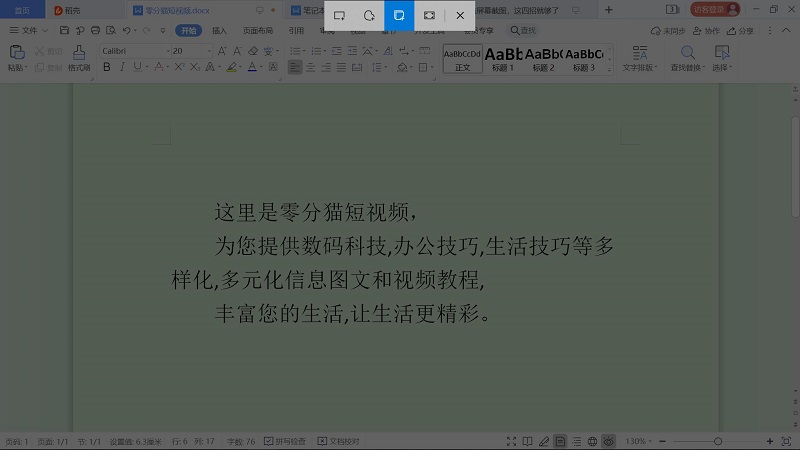Select rectangular snip mode
800x450 pixels.
(x=339, y=16)
